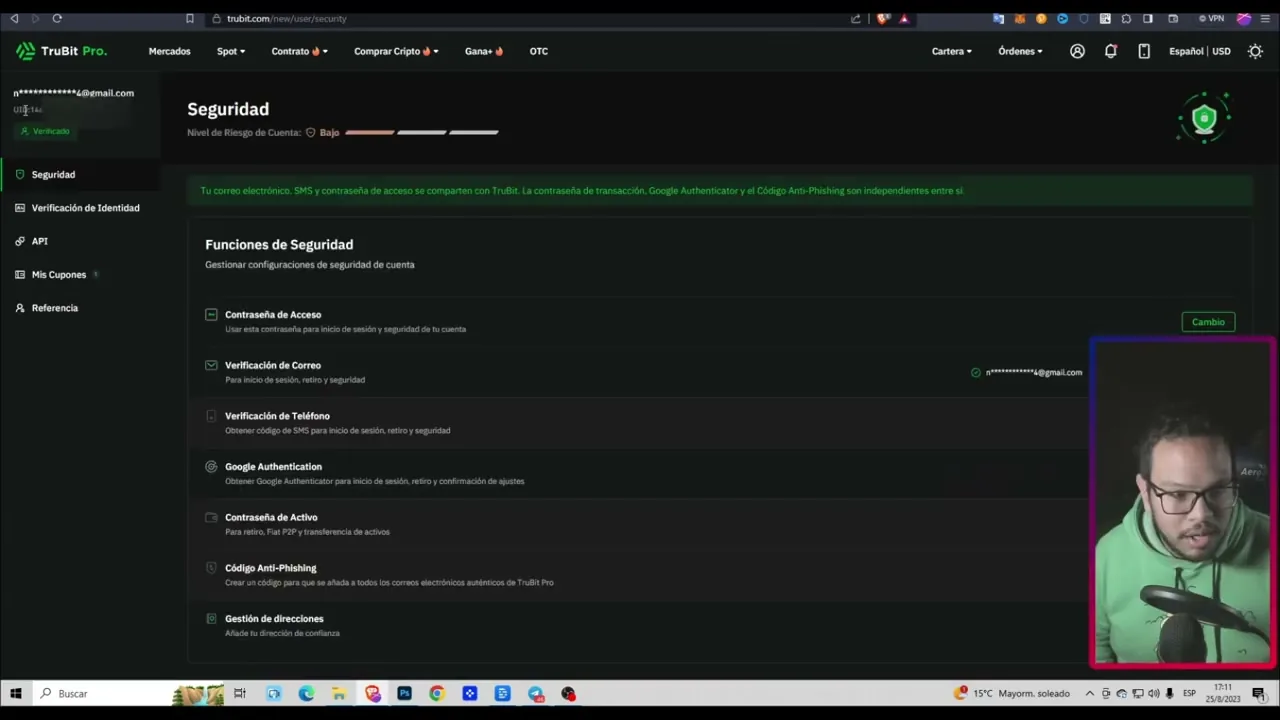
Task: Click the phone icon for Verificación de Teléfono
Action: 211,416
